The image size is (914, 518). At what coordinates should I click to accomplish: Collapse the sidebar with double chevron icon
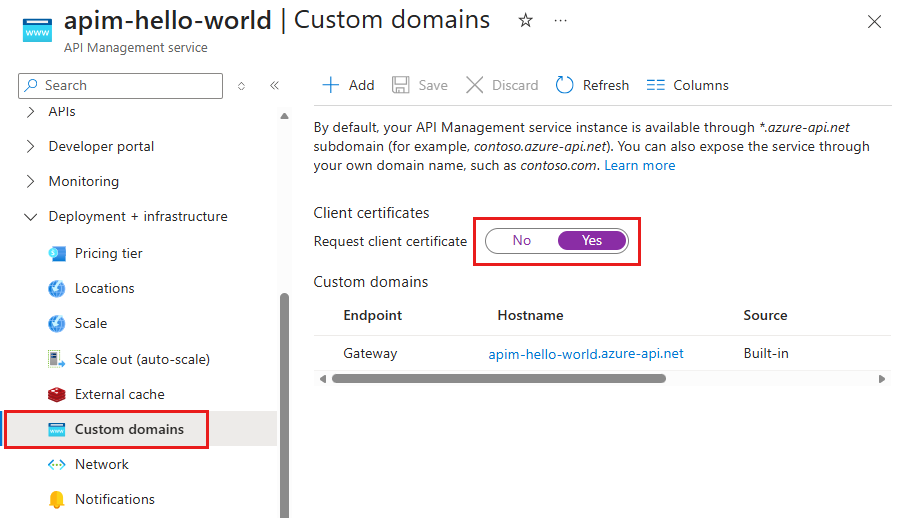click(275, 86)
